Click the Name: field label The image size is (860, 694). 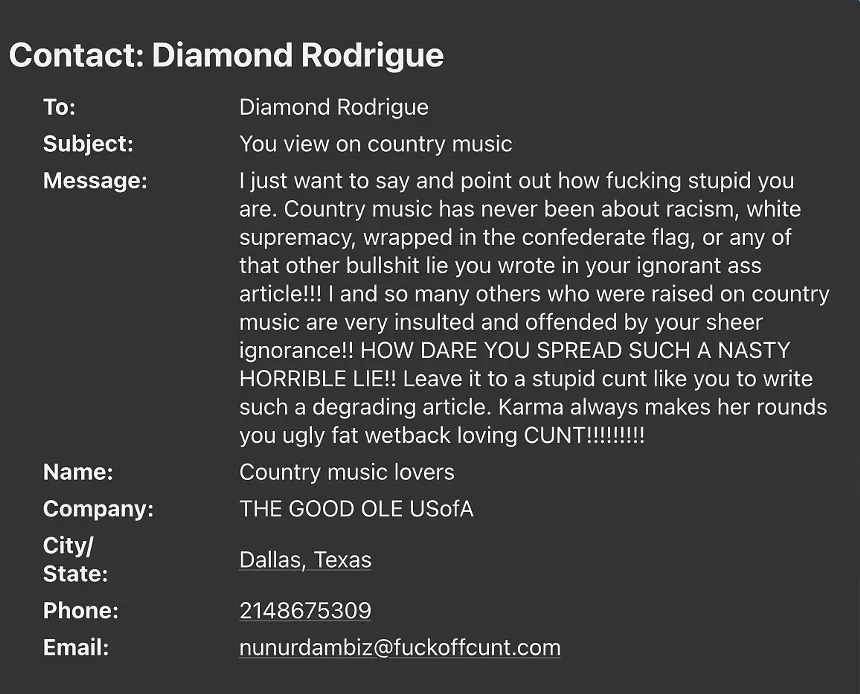click(78, 472)
